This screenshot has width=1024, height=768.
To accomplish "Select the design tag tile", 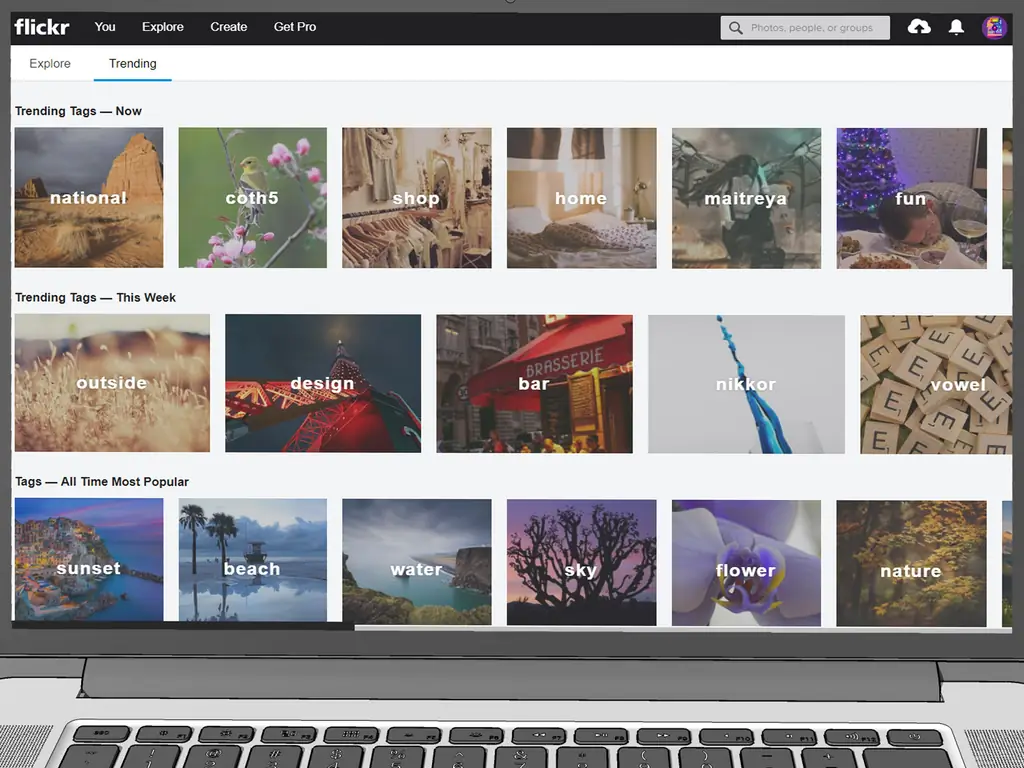I will tap(323, 383).
